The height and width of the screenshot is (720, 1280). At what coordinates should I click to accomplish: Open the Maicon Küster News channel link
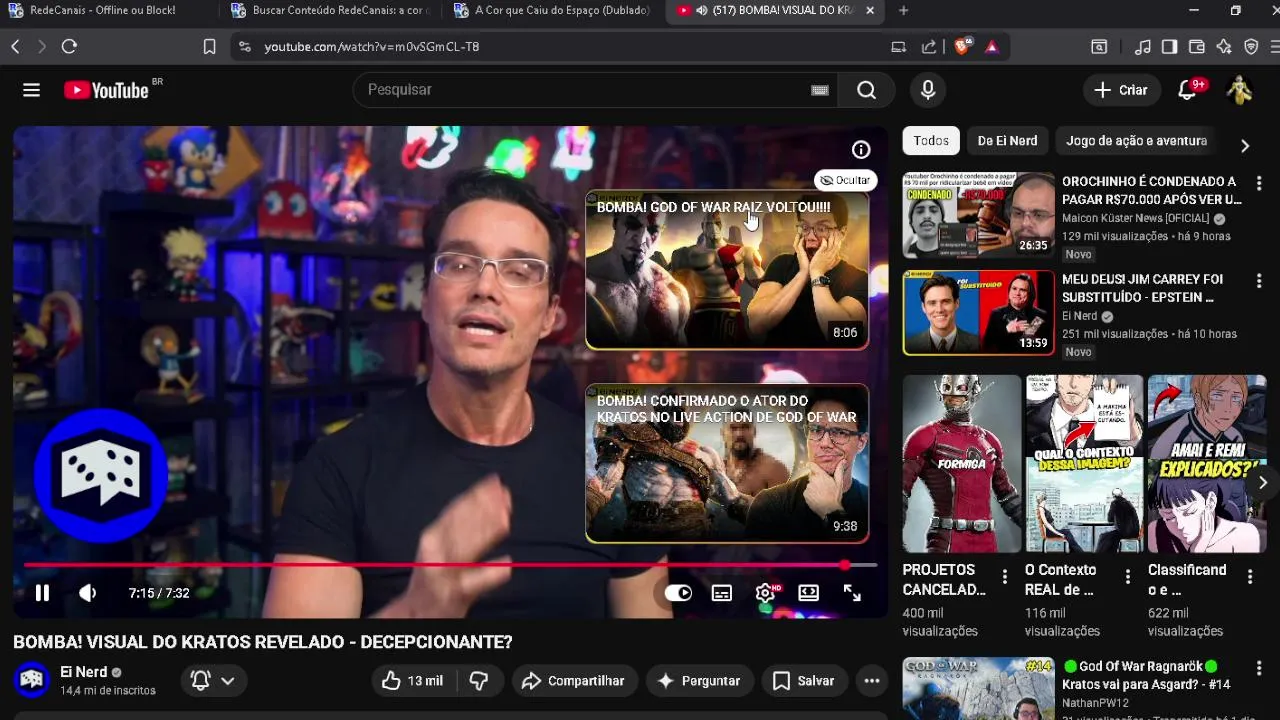pyautogui.click(x=1135, y=218)
